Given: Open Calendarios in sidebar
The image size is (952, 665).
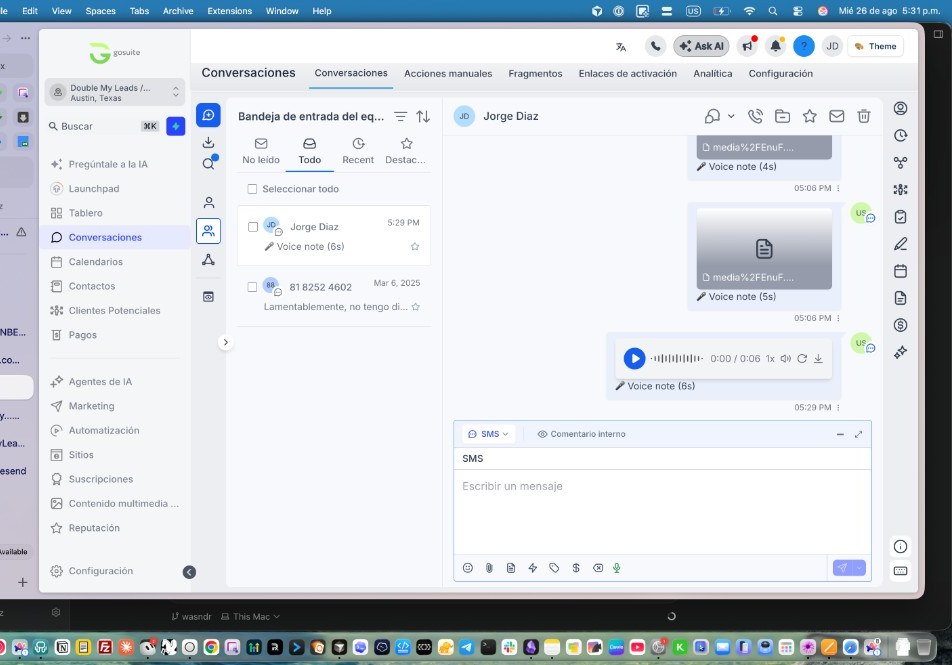Looking at the screenshot, I should pyautogui.click(x=95, y=262).
